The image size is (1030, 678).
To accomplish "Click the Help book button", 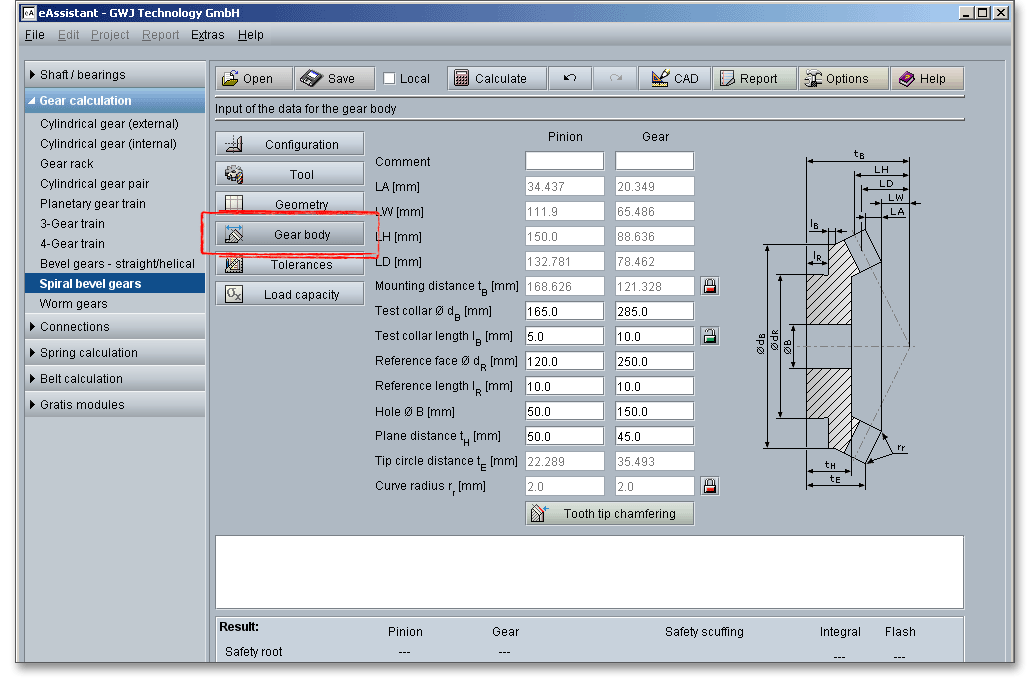I will [926, 79].
